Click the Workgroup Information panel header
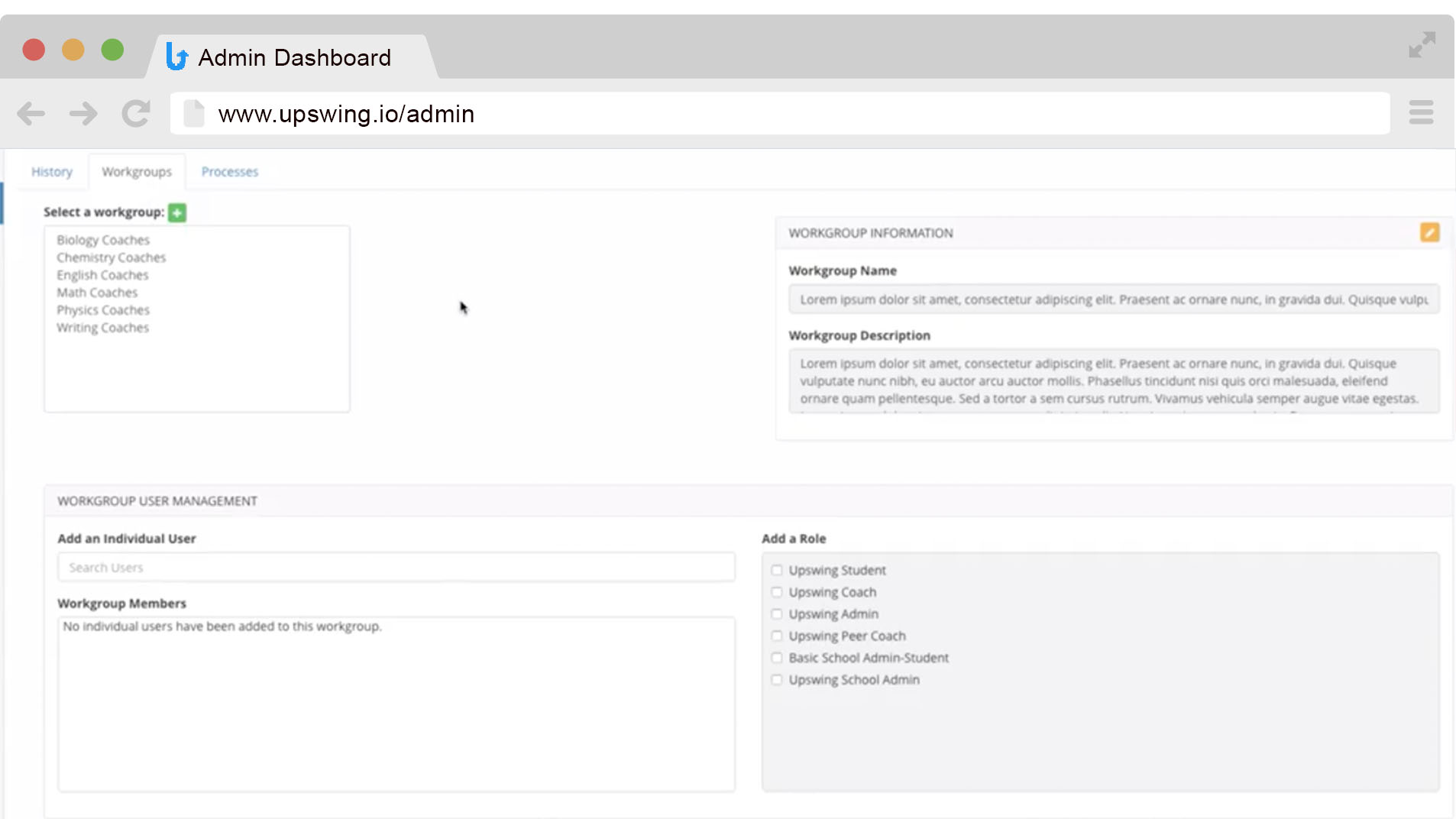 pos(1114,233)
